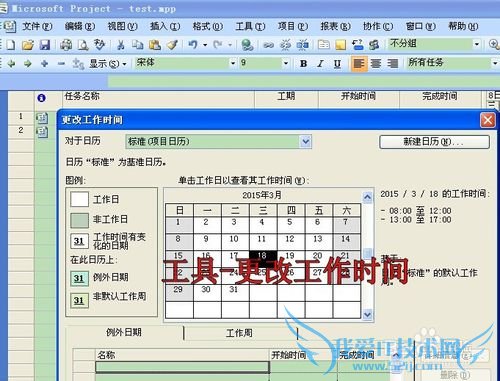This screenshot has height=381, width=500.
Task: Toggle Bold formatting
Action: pos(303,63)
